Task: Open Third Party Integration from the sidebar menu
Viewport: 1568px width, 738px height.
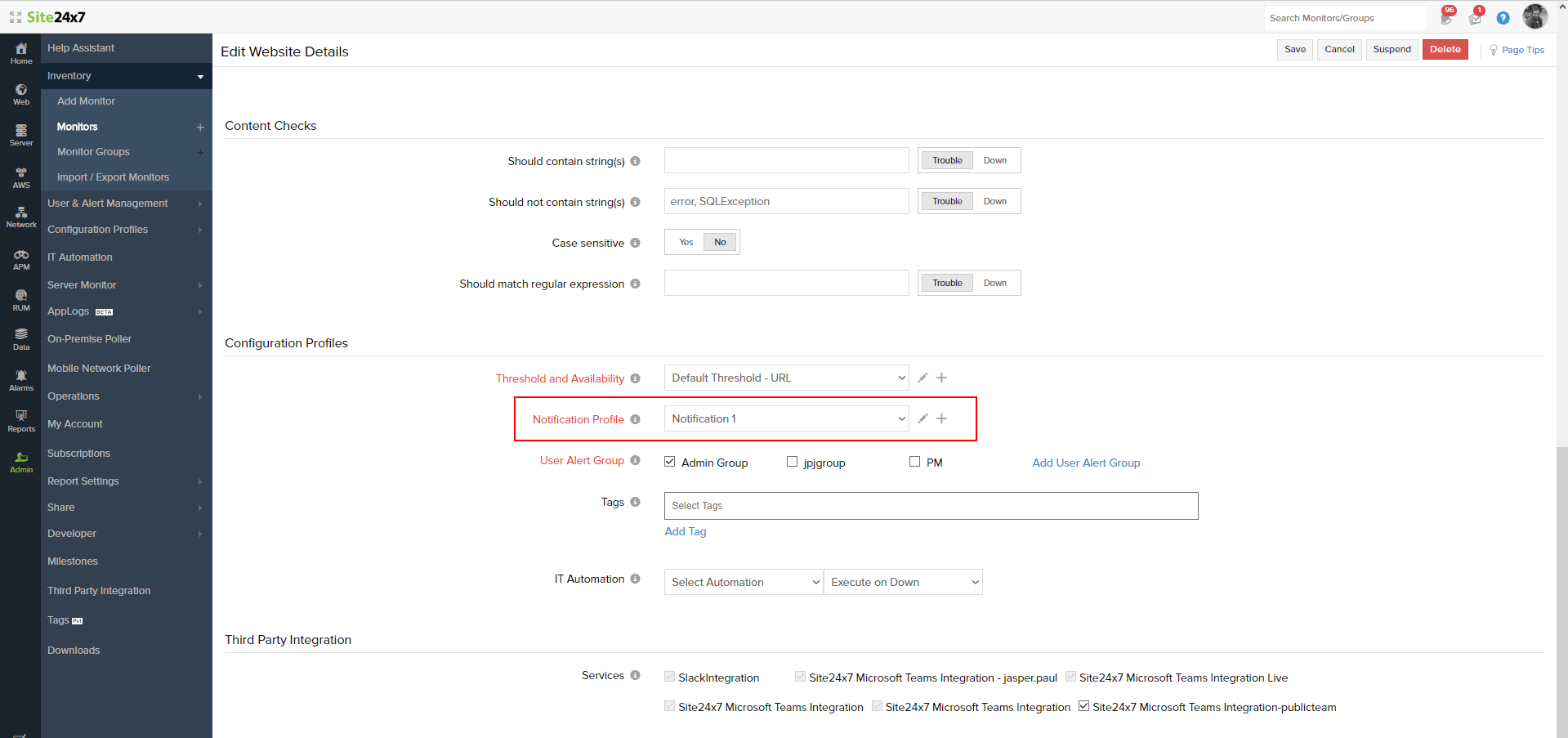Action: (98, 590)
